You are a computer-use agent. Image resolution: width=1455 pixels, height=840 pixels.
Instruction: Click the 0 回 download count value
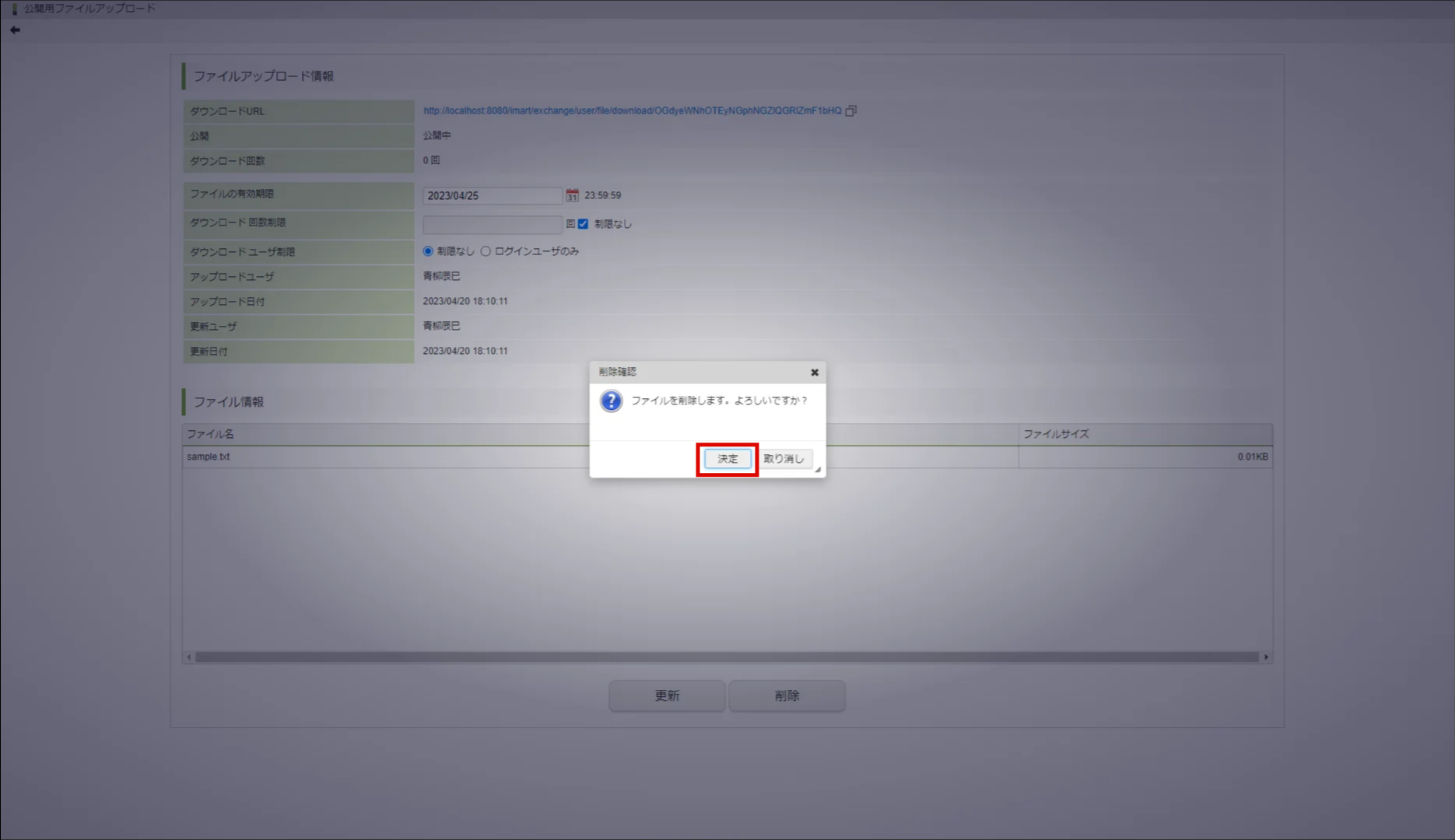431,160
